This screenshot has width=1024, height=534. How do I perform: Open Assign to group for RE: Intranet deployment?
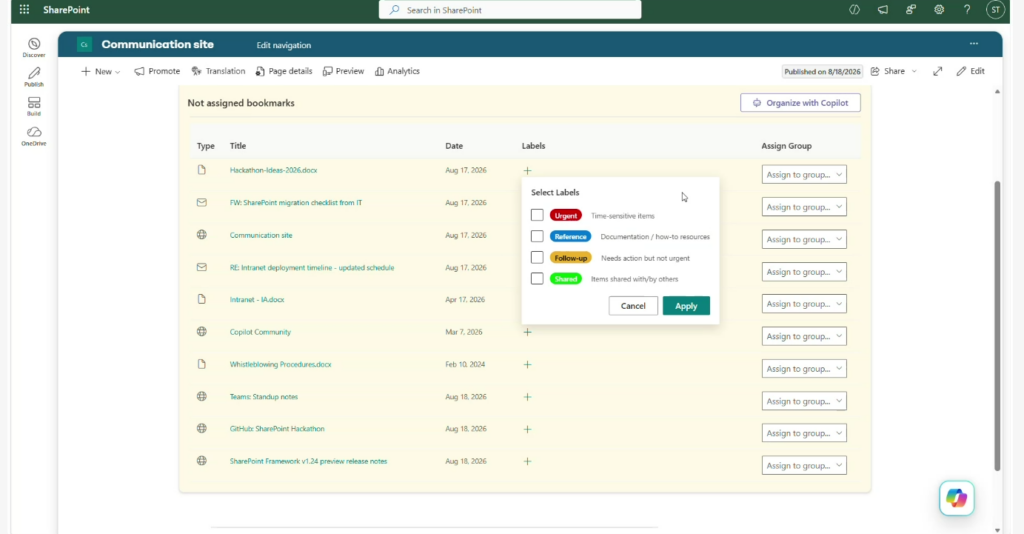804,272
